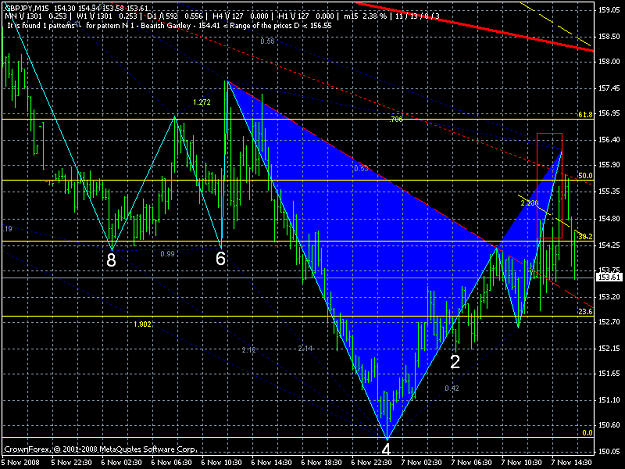Click the 'D1 /\ 593' indicator reading
The height and width of the screenshot is (469, 625).
162,16
